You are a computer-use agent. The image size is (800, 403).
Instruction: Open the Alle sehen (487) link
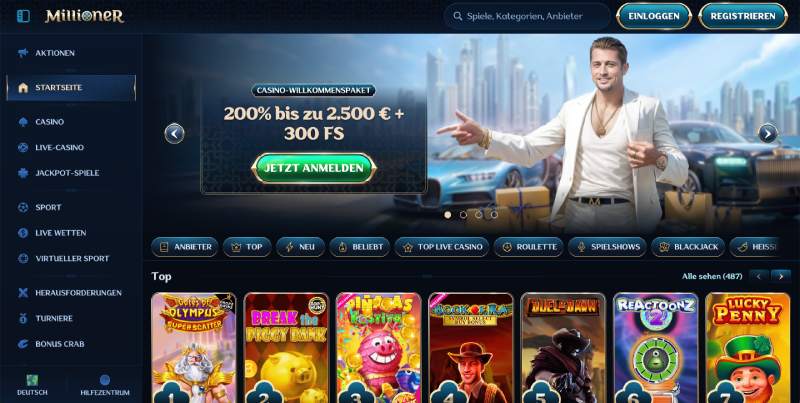pyautogui.click(x=712, y=276)
